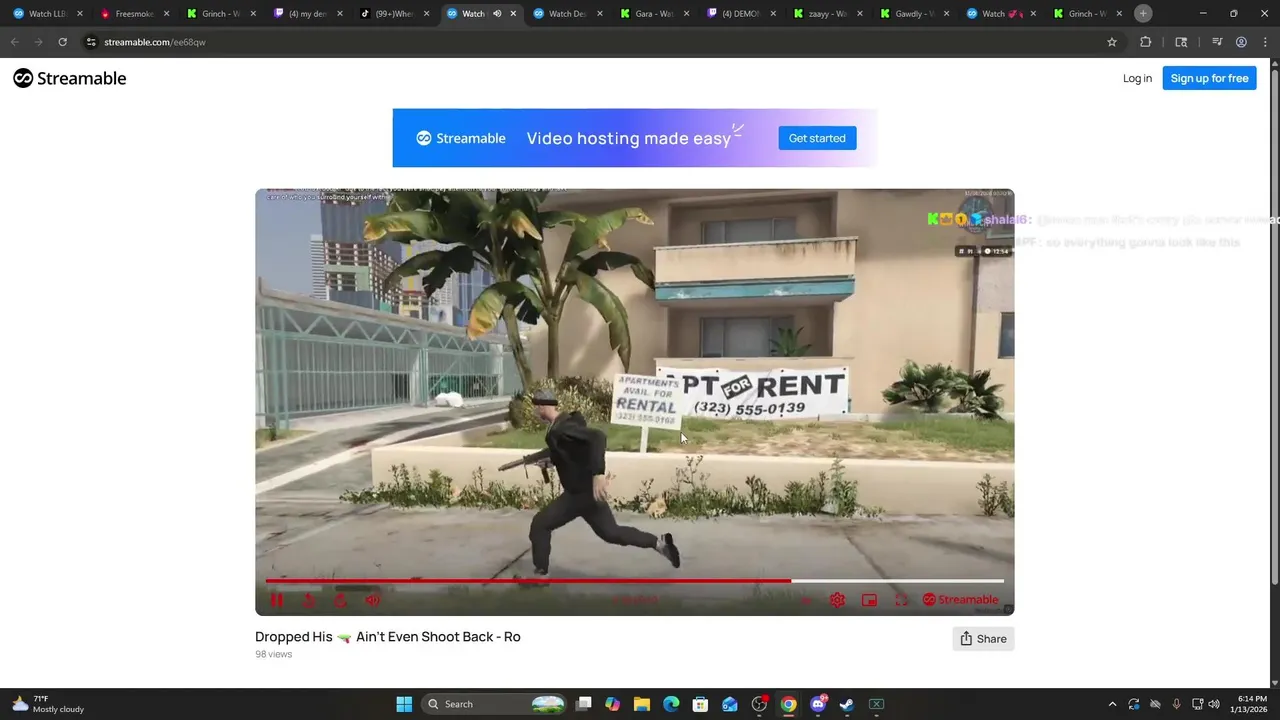Mute the active tab via speaker icon
Screen dimensions: 1280x720
point(497,14)
